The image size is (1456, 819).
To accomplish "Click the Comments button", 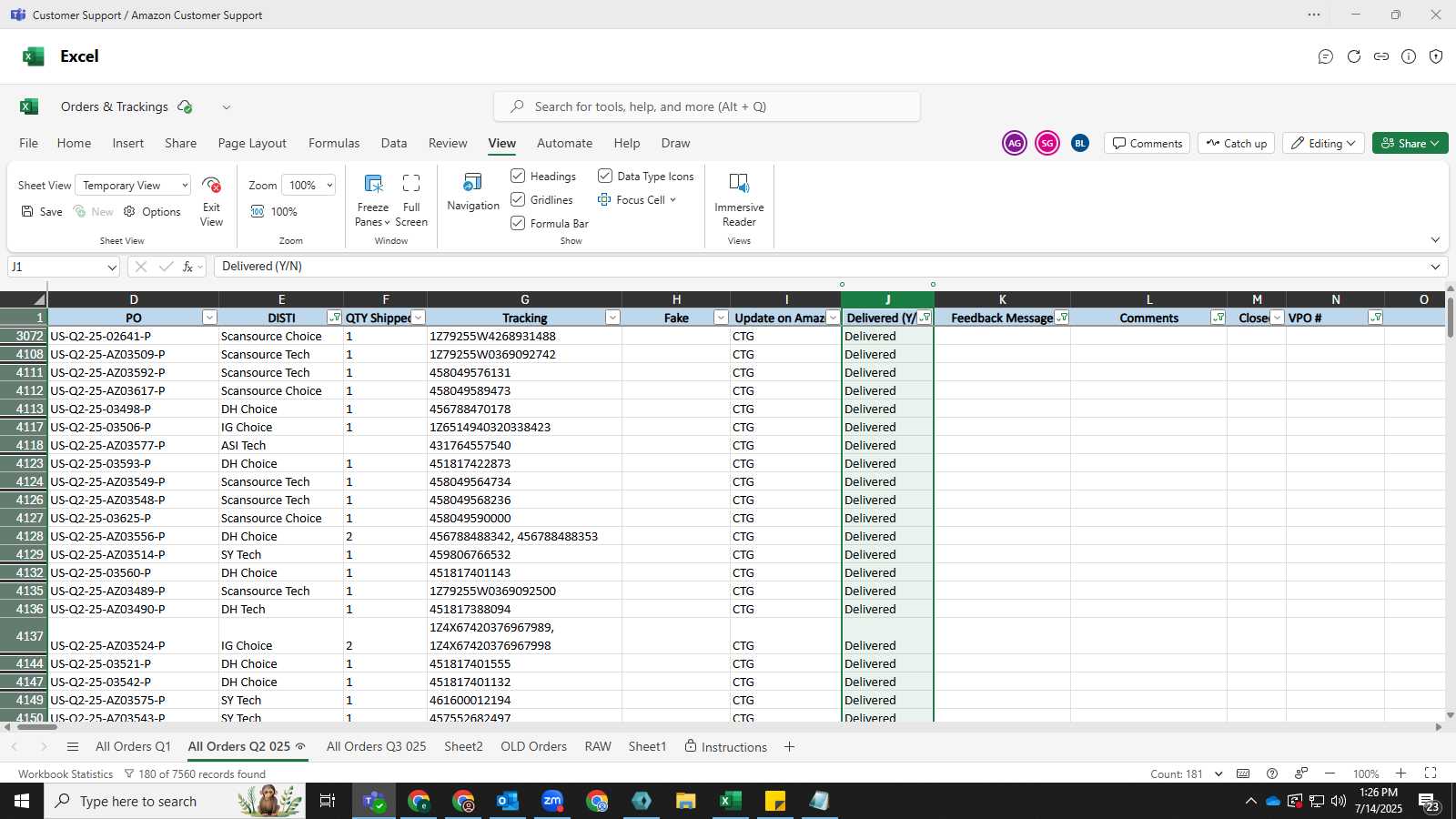I will 1148,144.
